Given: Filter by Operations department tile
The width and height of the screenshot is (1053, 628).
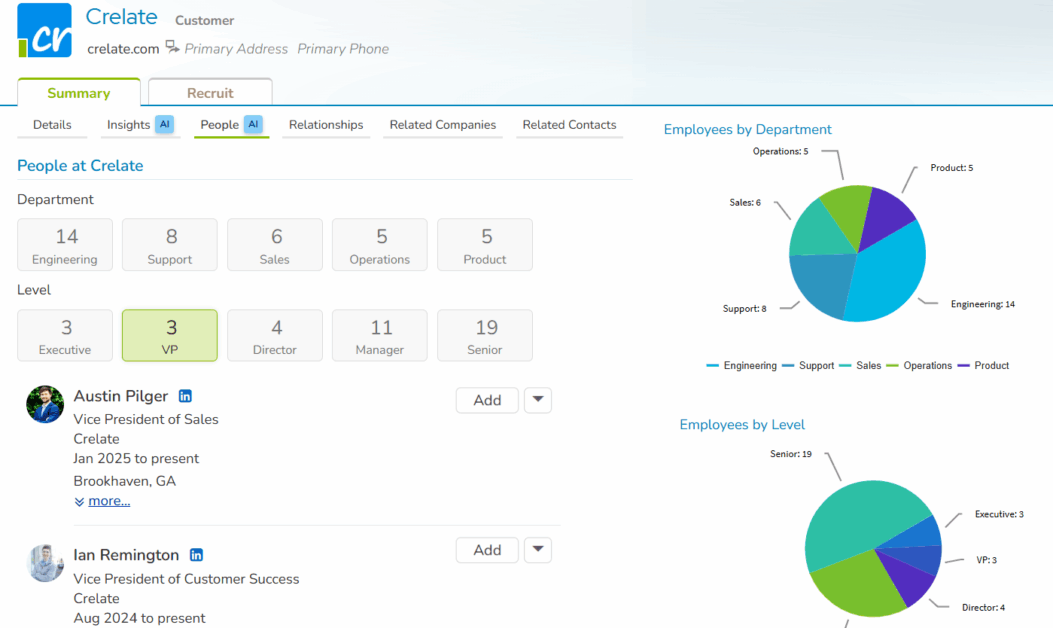Looking at the screenshot, I should point(379,244).
